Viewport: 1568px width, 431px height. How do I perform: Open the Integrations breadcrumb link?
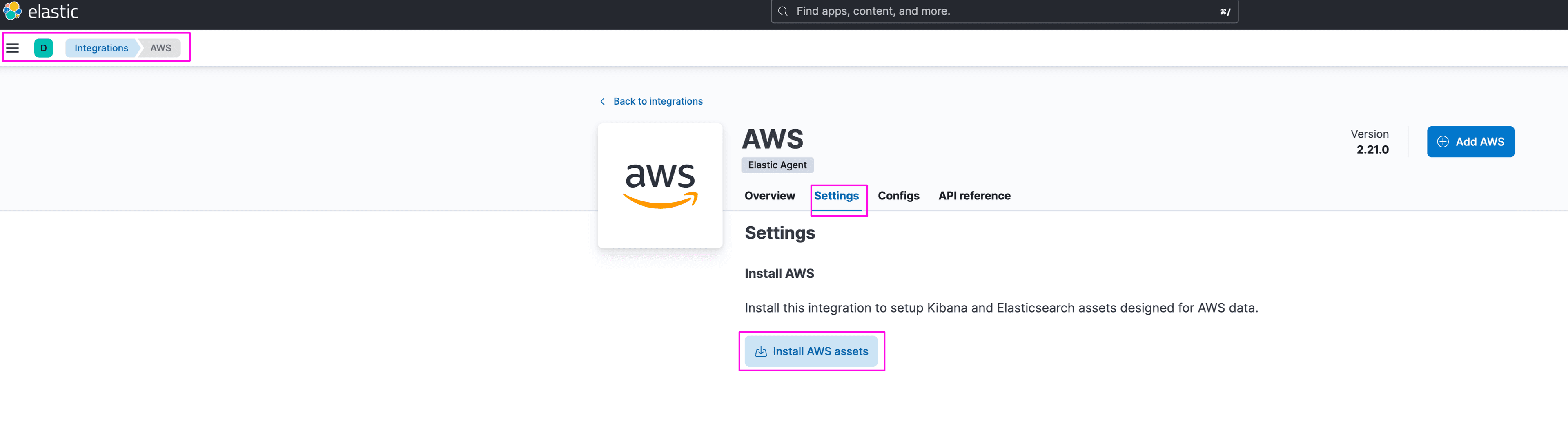[101, 47]
